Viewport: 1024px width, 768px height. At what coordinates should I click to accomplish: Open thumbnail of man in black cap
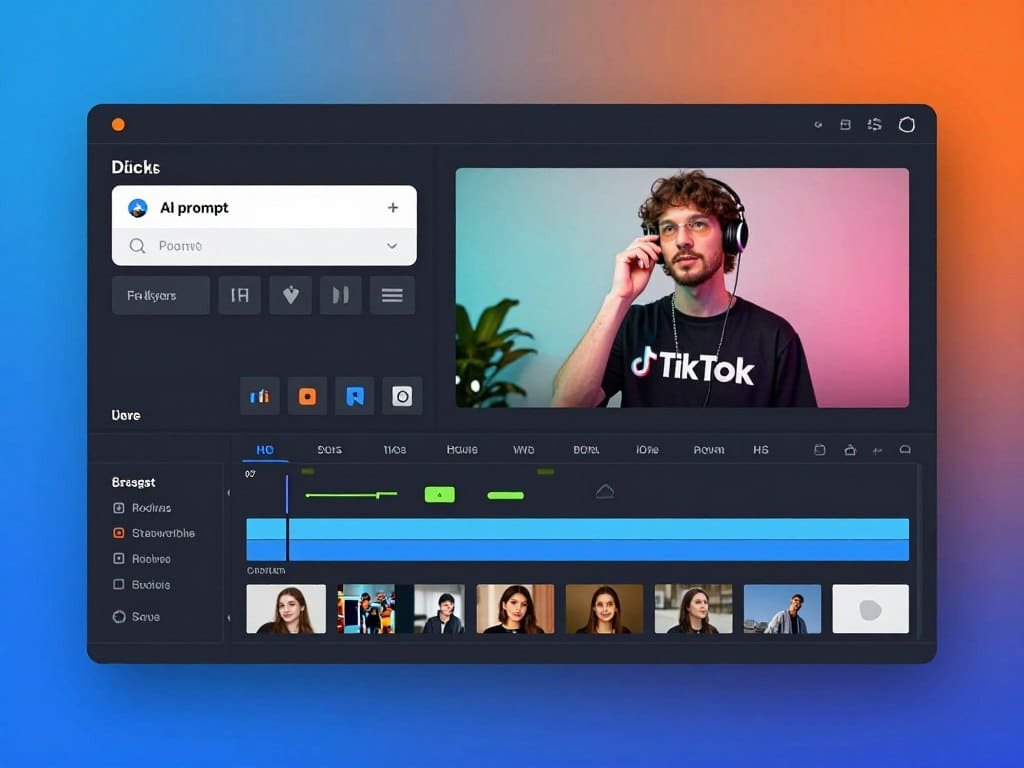[x=440, y=609]
